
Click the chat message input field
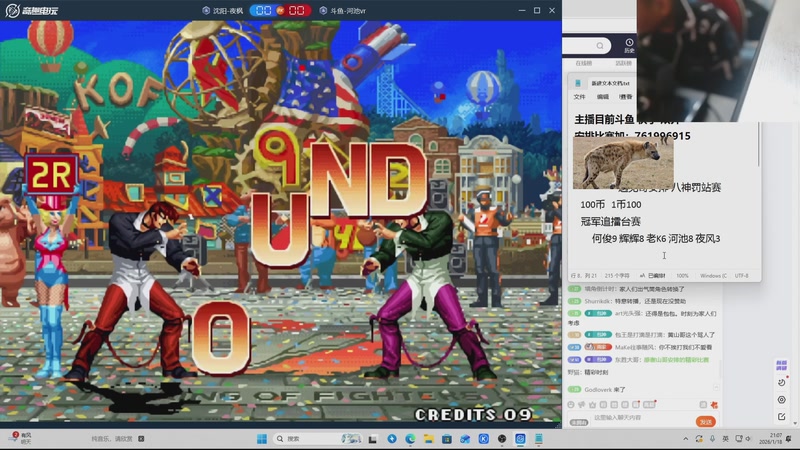[x=642, y=417]
